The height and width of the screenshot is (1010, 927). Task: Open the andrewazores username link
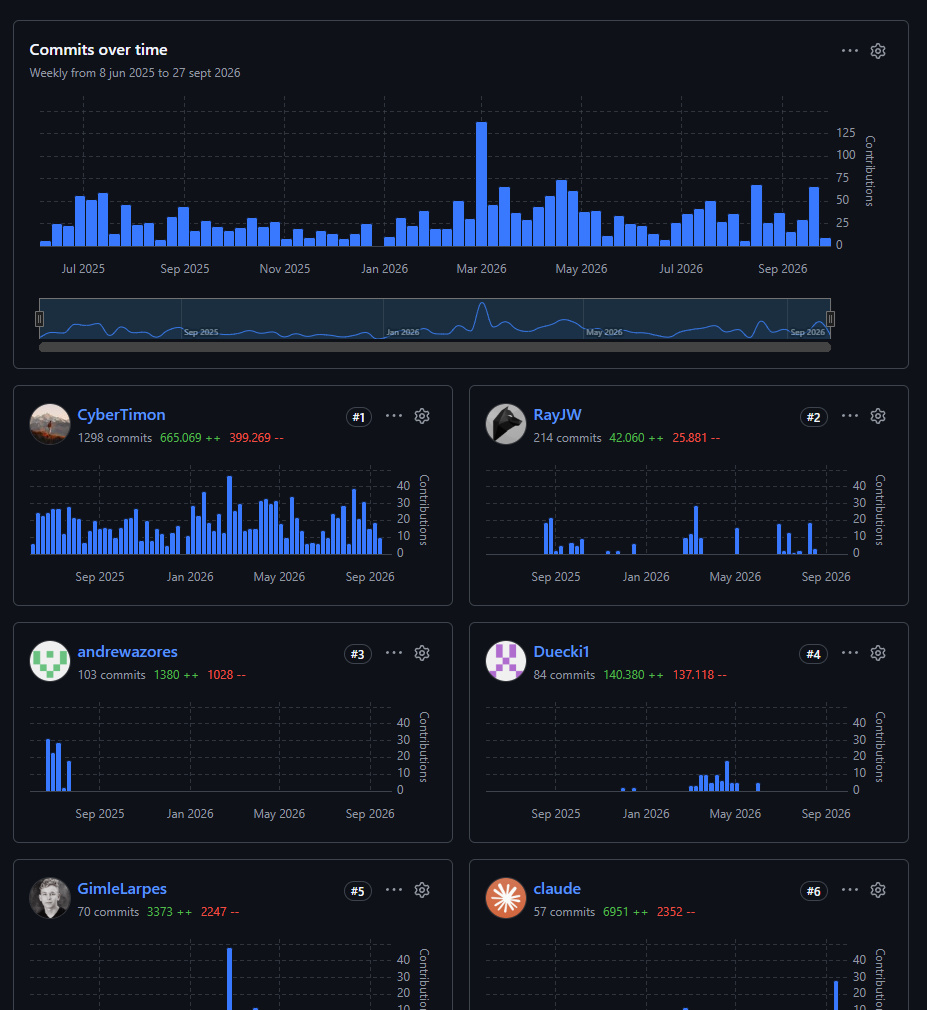(x=128, y=652)
